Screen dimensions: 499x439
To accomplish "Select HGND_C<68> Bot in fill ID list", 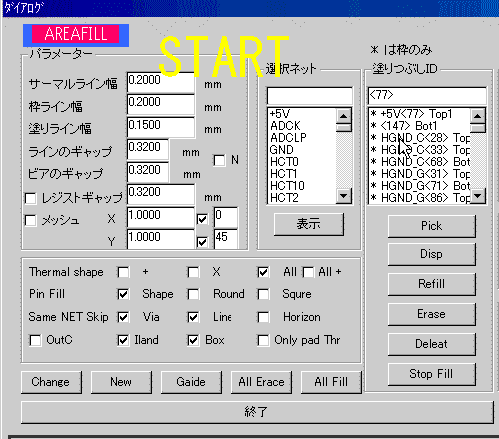I will 420,162.
